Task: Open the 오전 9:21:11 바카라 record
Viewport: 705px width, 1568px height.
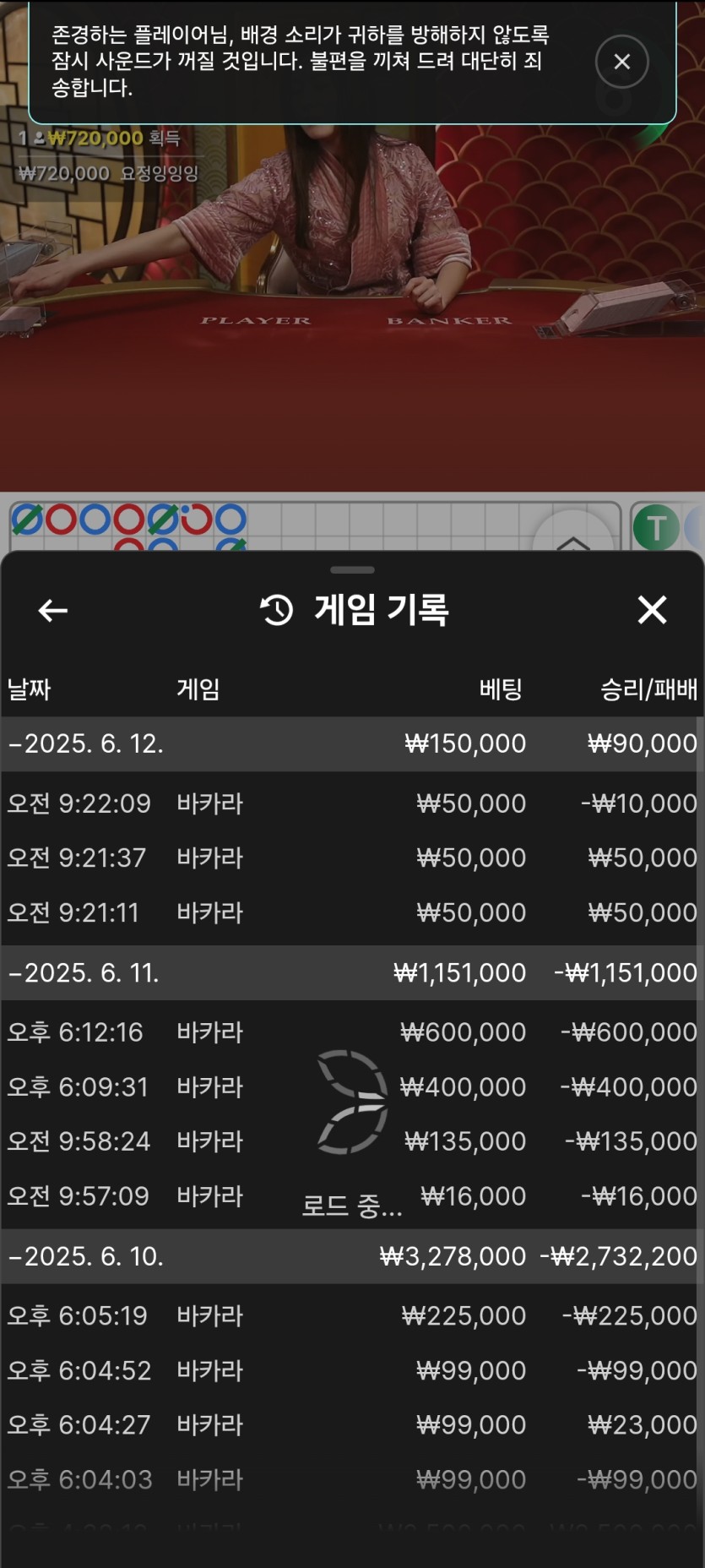Action: pyautogui.click(x=352, y=912)
